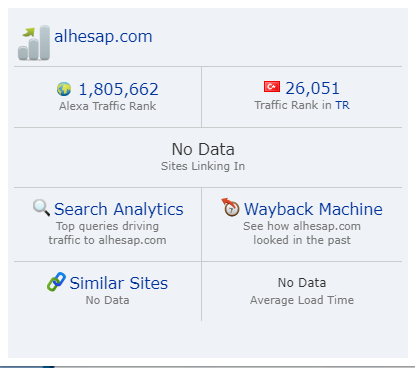Click the Average Load Time label
This screenshot has height=368, width=415.
(302, 300)
